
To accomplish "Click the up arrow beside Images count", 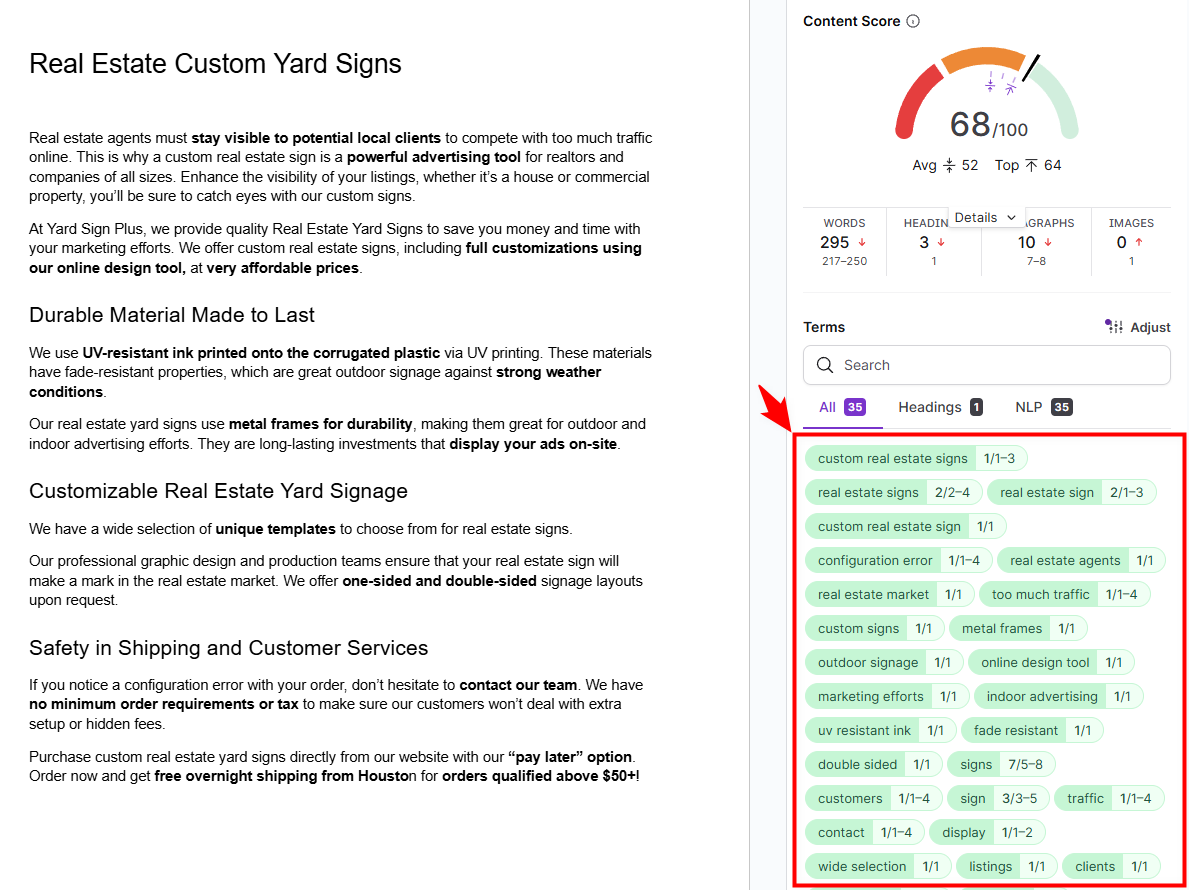I will point(1139,243).
